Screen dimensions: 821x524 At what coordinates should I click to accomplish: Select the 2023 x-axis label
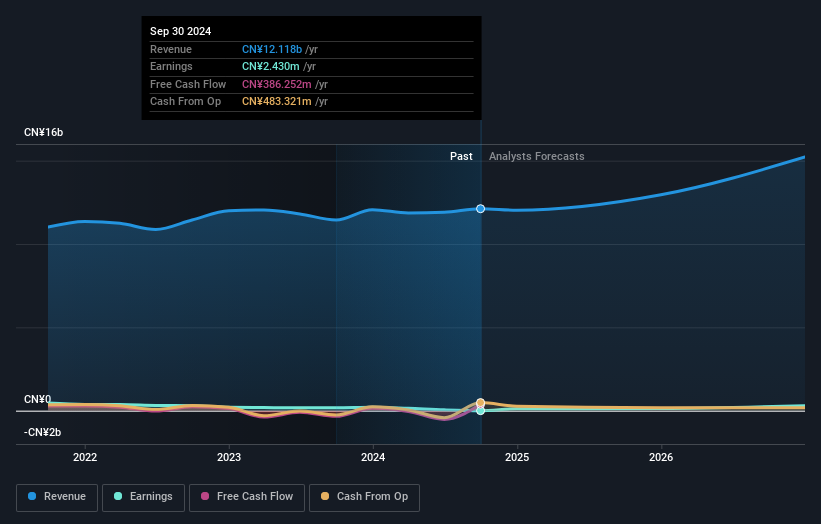pos(229,457)
